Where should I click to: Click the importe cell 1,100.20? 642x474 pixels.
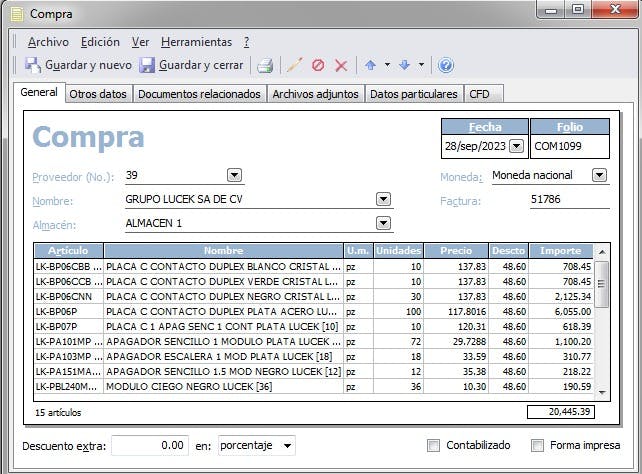(x=561, y=341)
